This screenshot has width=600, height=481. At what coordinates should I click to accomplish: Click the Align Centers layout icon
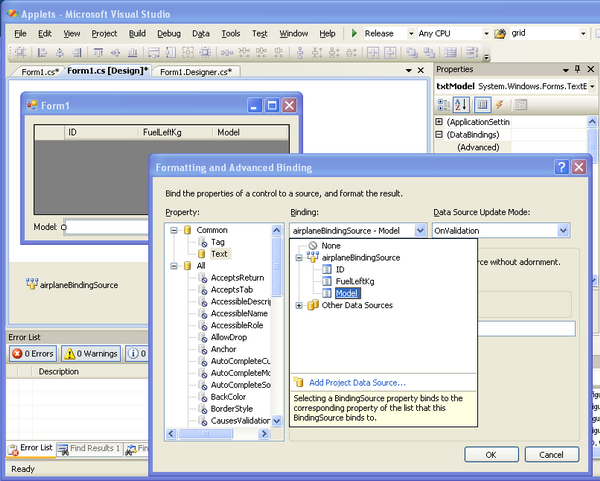point(60,52)
